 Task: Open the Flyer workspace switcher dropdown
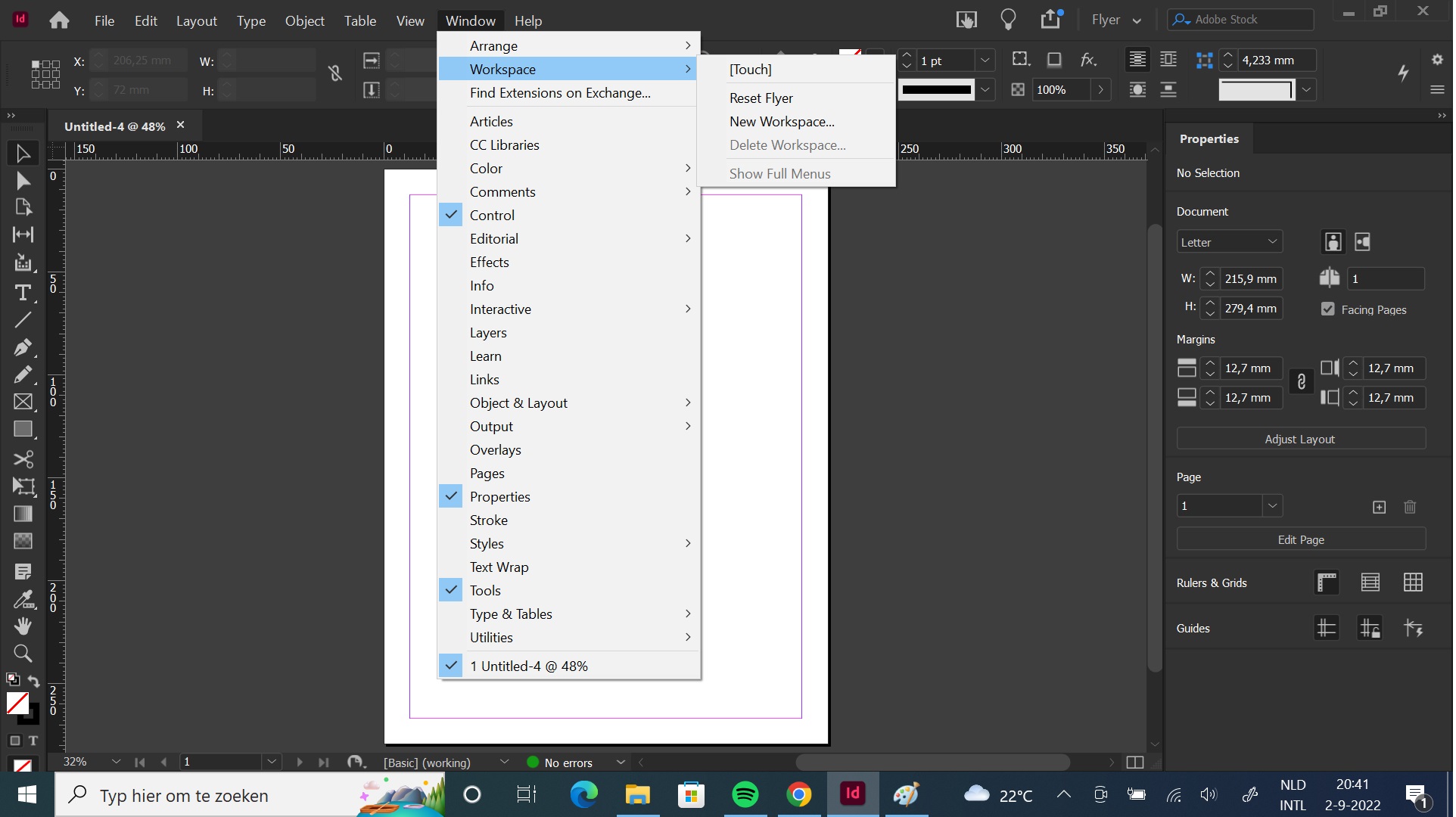(1116, 20)
